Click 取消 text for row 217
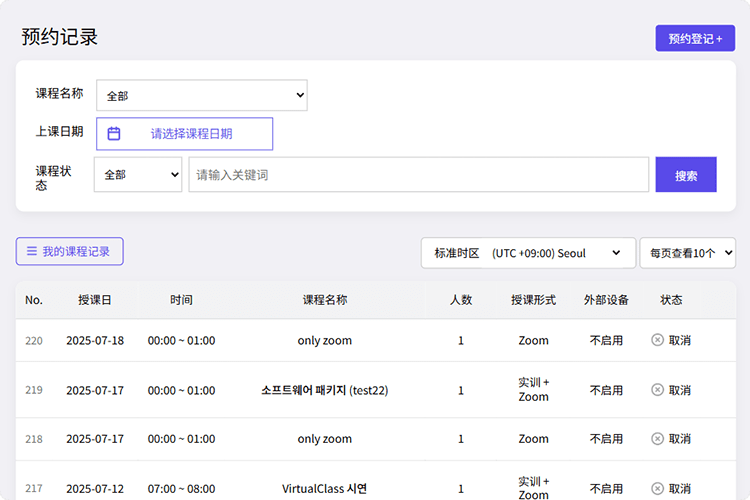 tap(679, 489)
